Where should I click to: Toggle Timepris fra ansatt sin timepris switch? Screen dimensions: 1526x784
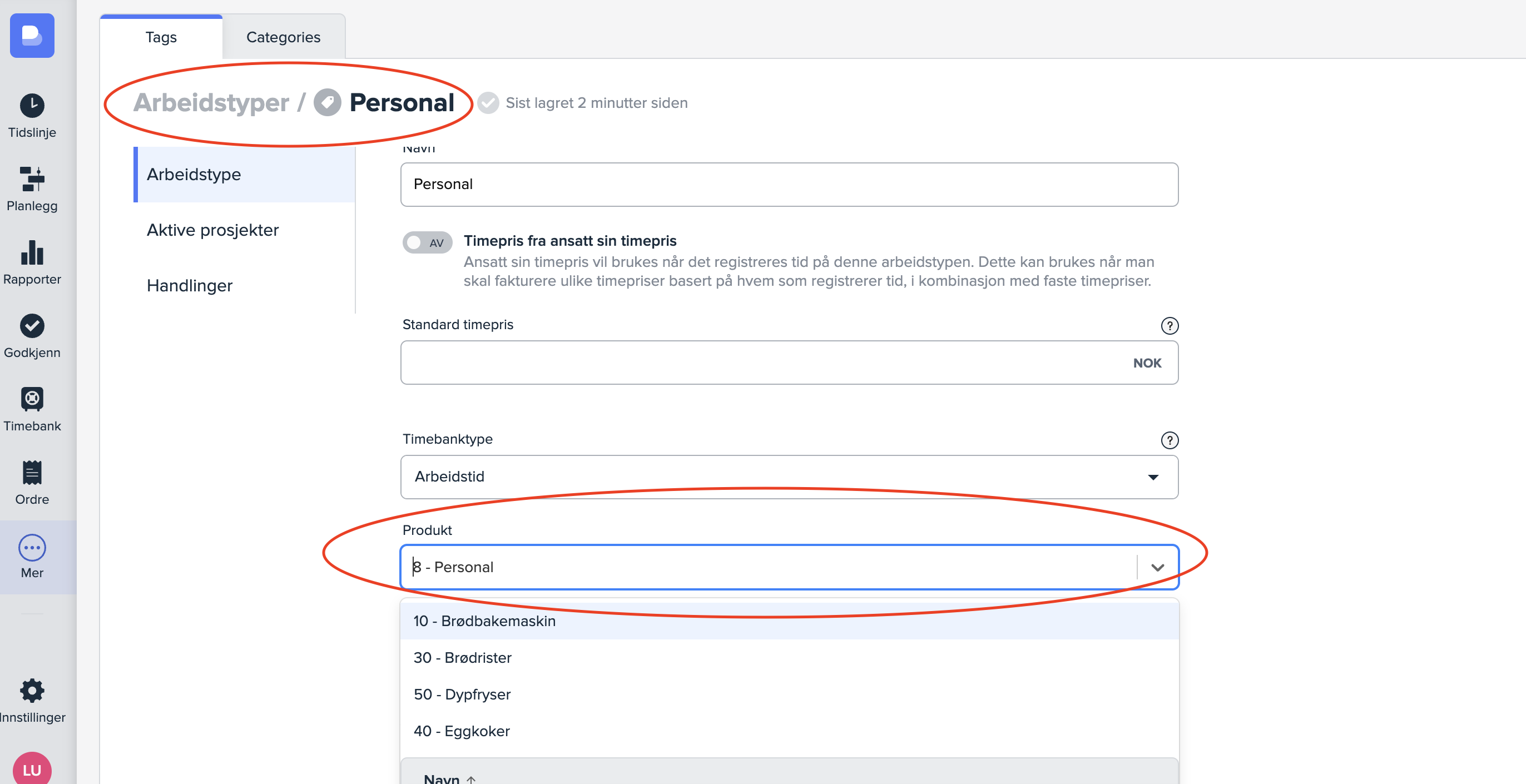[427, 242]
